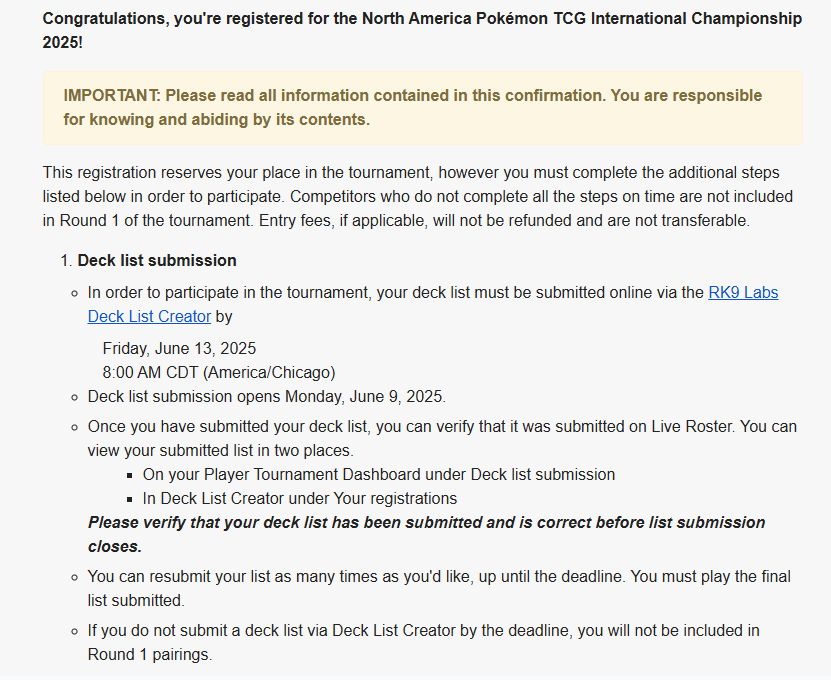Click the word 'closes.' in bold italic
The height and width of the screenshot is (680, 831).
coord(115,546)
